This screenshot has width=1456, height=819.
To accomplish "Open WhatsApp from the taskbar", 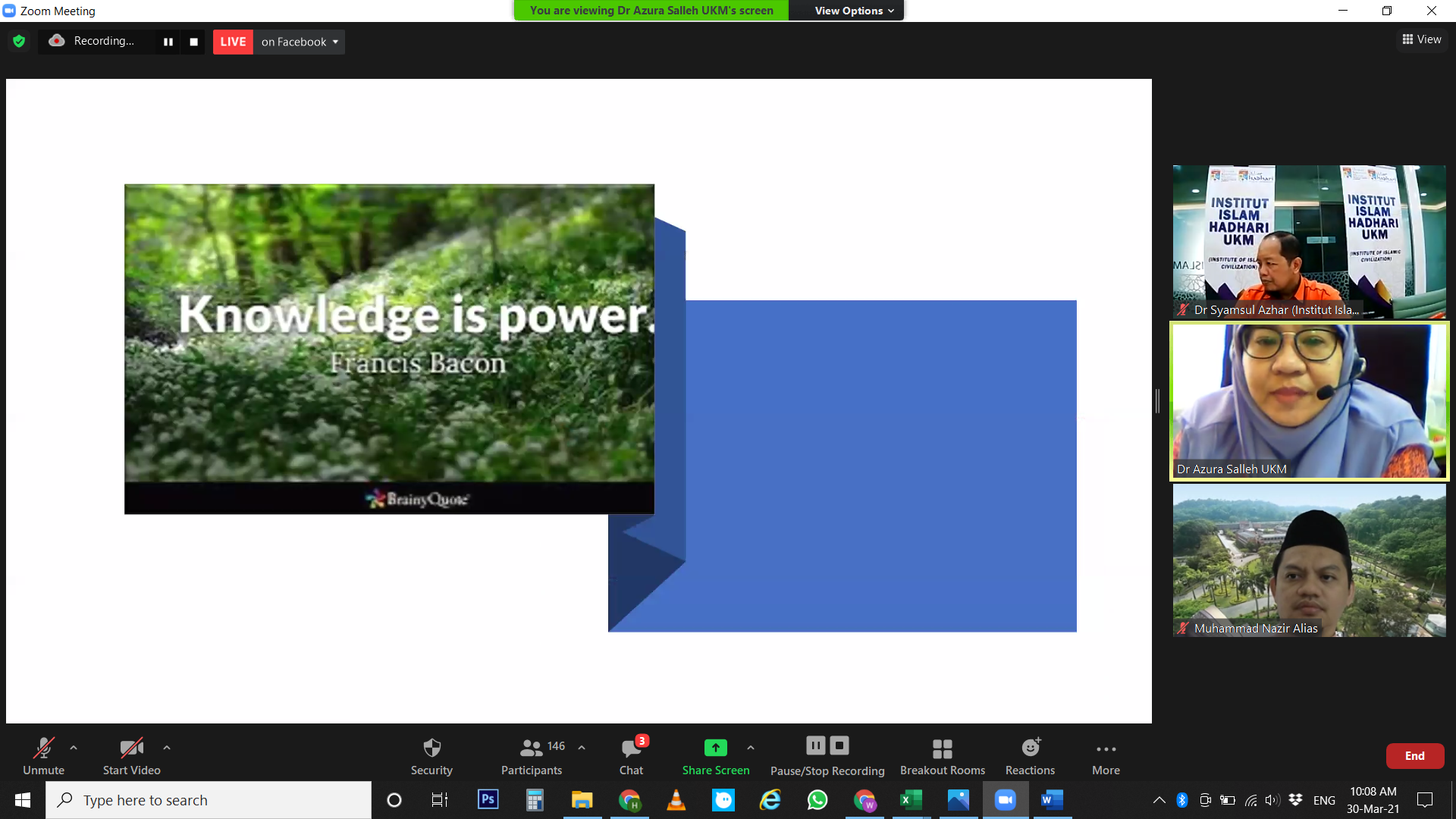I will [817, 800].
